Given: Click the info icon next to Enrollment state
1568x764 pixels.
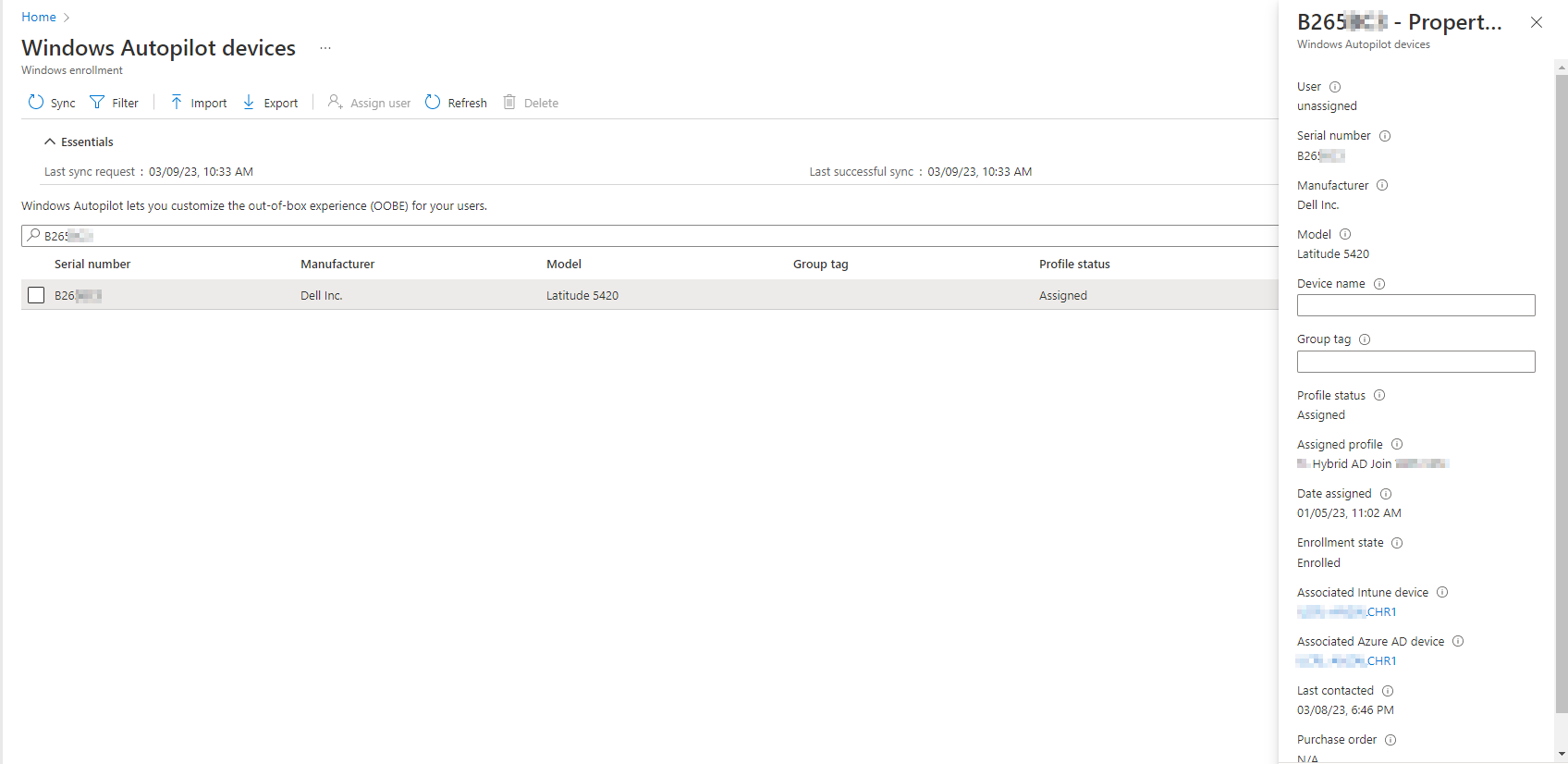Looking at the screenshot, I should [1397, 543].
